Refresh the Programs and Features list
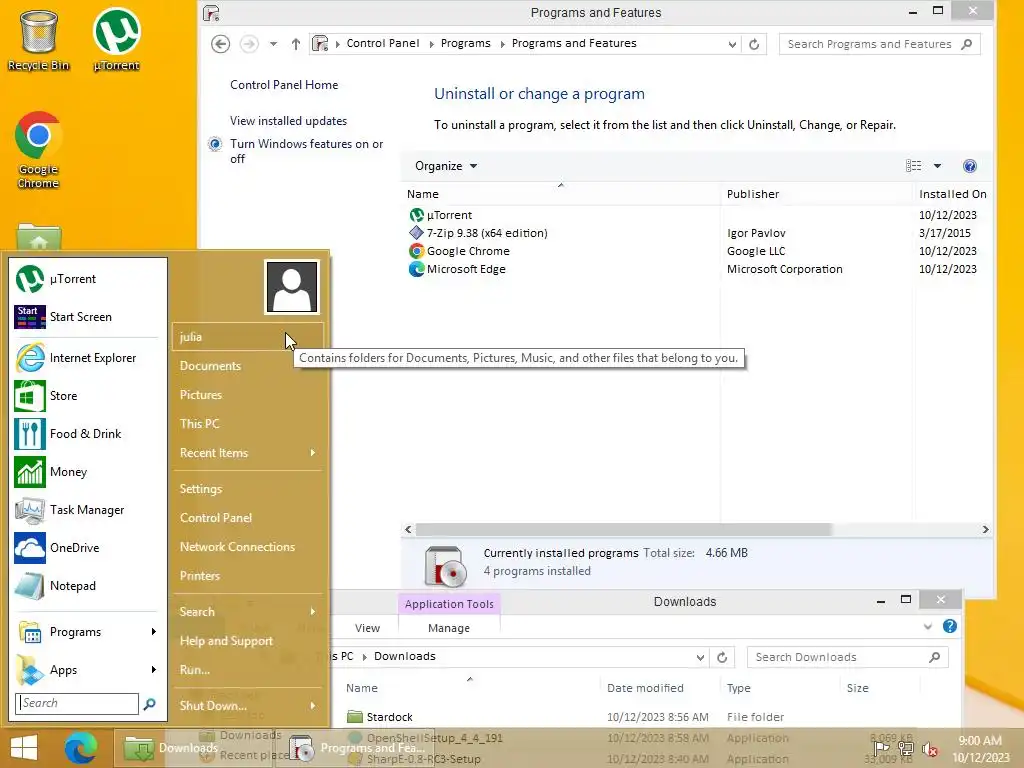Screen dimensions: 1024x768 point(754,44)
